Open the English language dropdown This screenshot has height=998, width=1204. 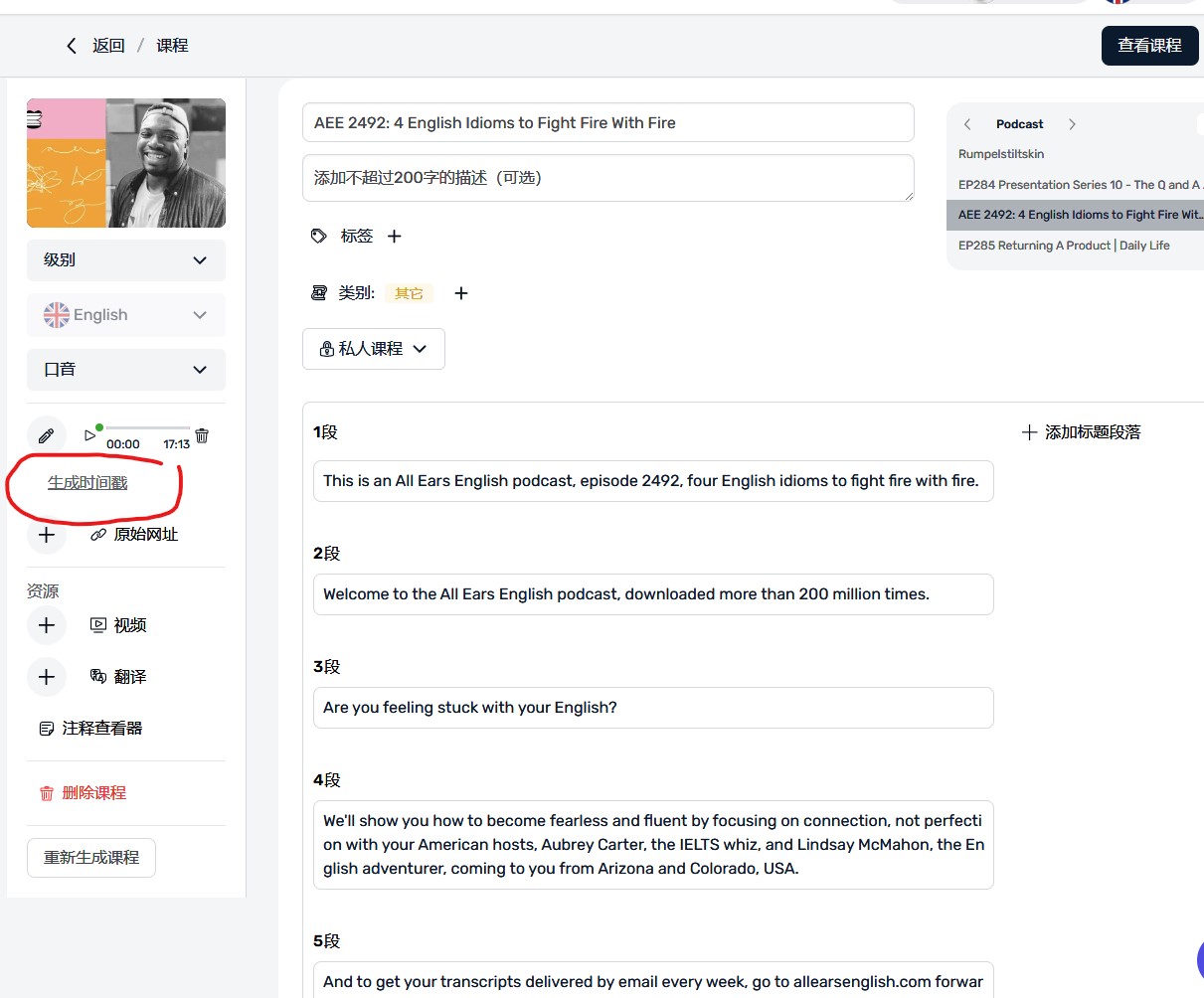tap(126, 315)
